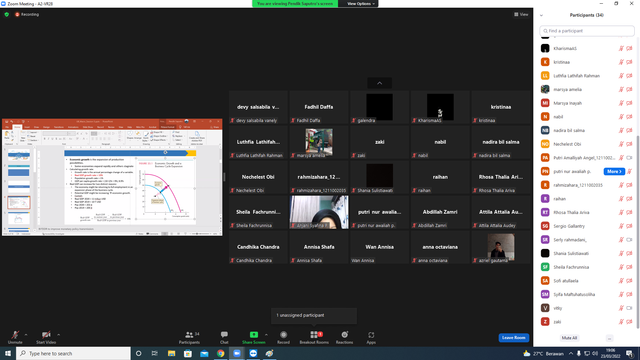Click the shared PowerPoint screen view

pyautogui.click(x=112, y=177)
